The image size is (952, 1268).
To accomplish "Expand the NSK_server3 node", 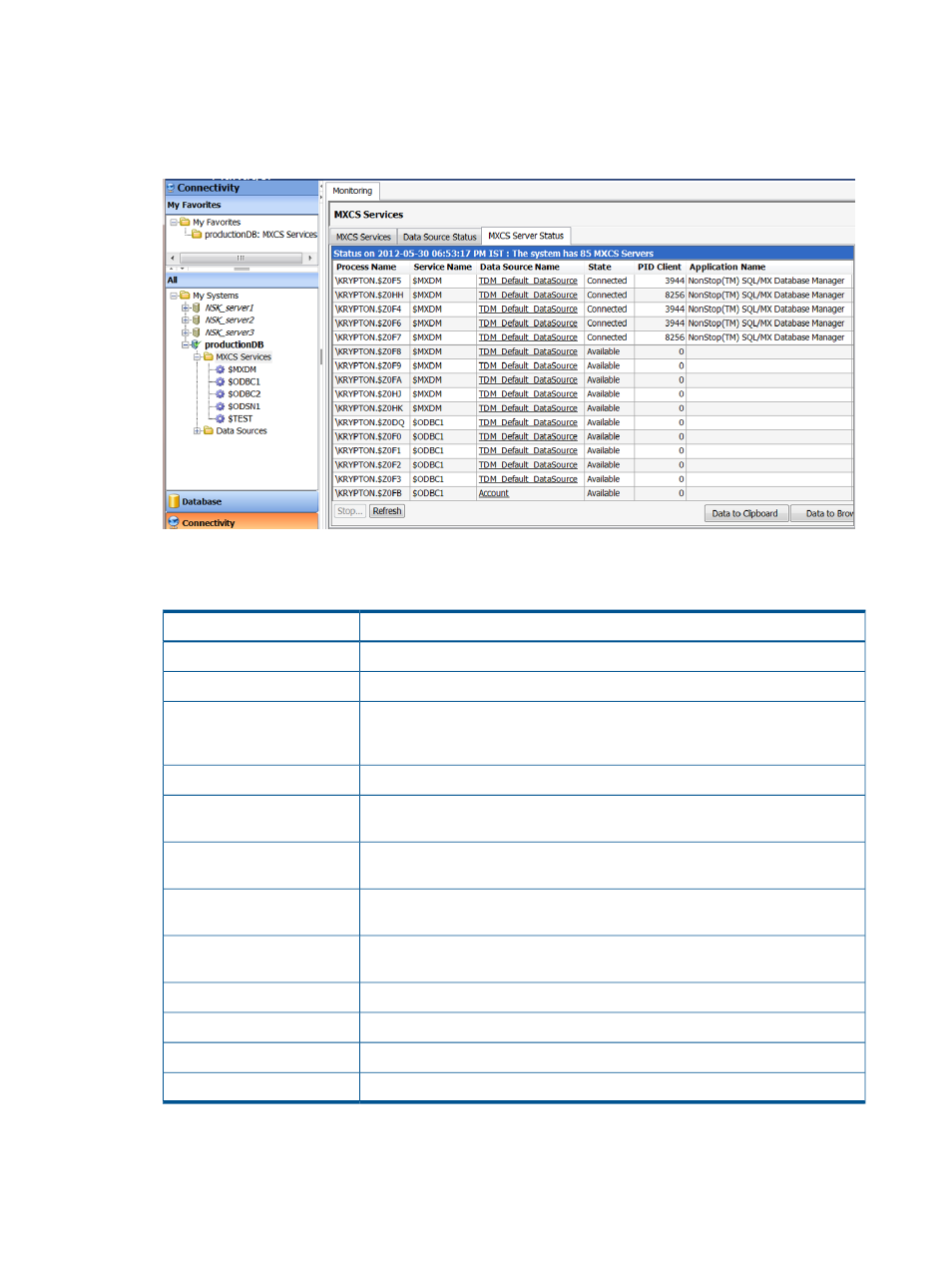I will pyautogui.click(x=186, y=332).
